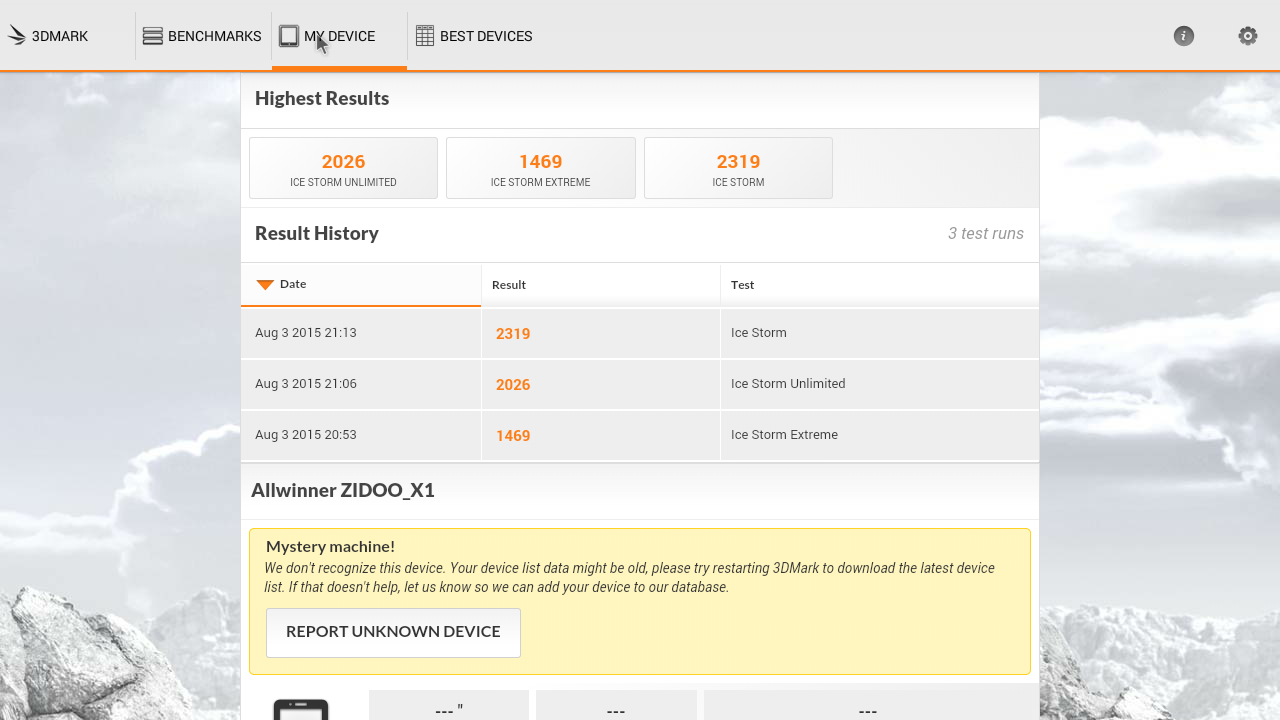Open the 1469 result in history
1280x720 pixels.
pos(513,436)
